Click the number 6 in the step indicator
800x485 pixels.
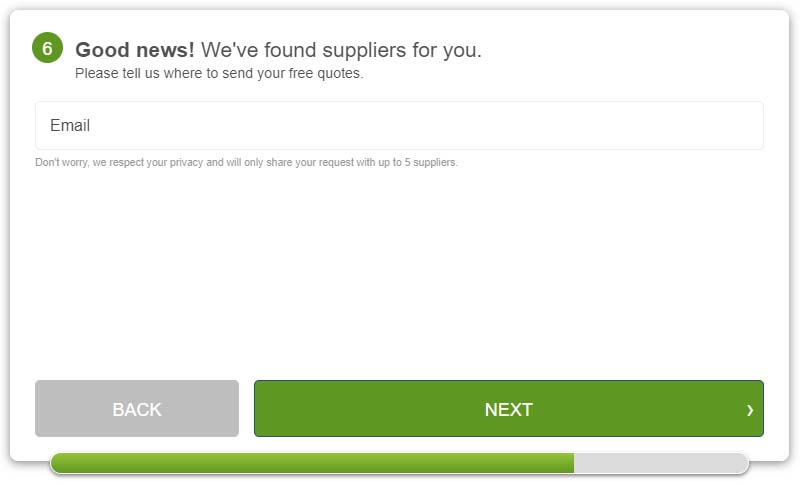tap(47, 48)
